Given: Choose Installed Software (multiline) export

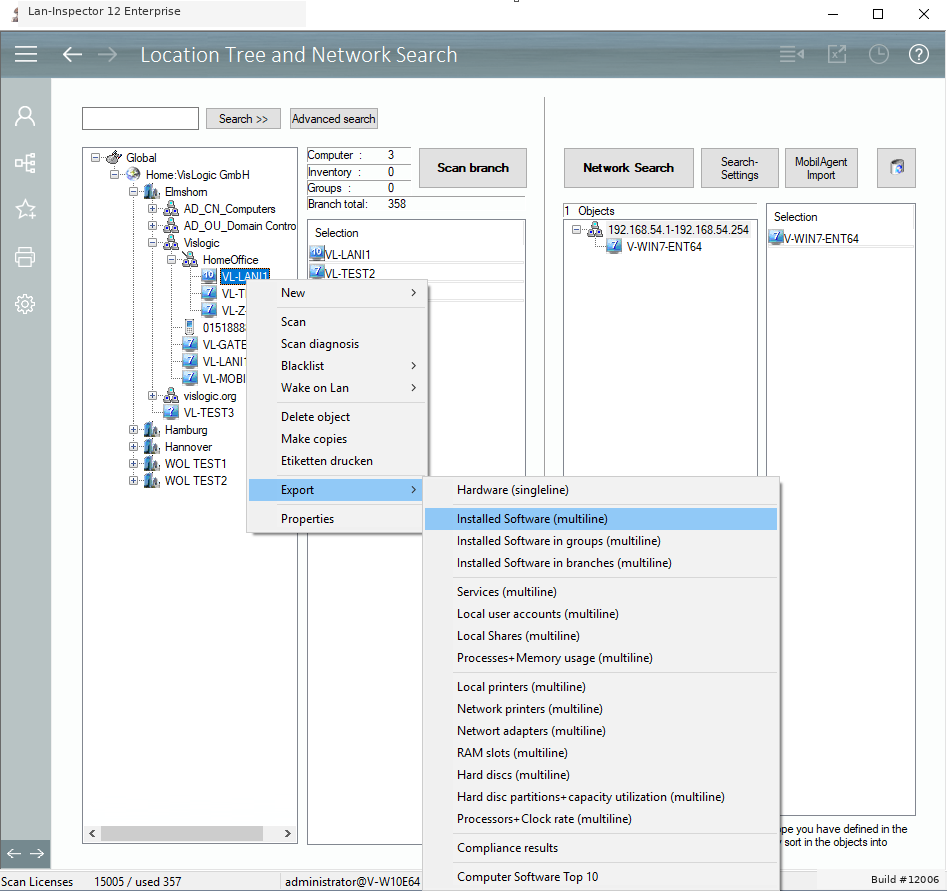Looking at the screenshot, I should tap(601, 519).
